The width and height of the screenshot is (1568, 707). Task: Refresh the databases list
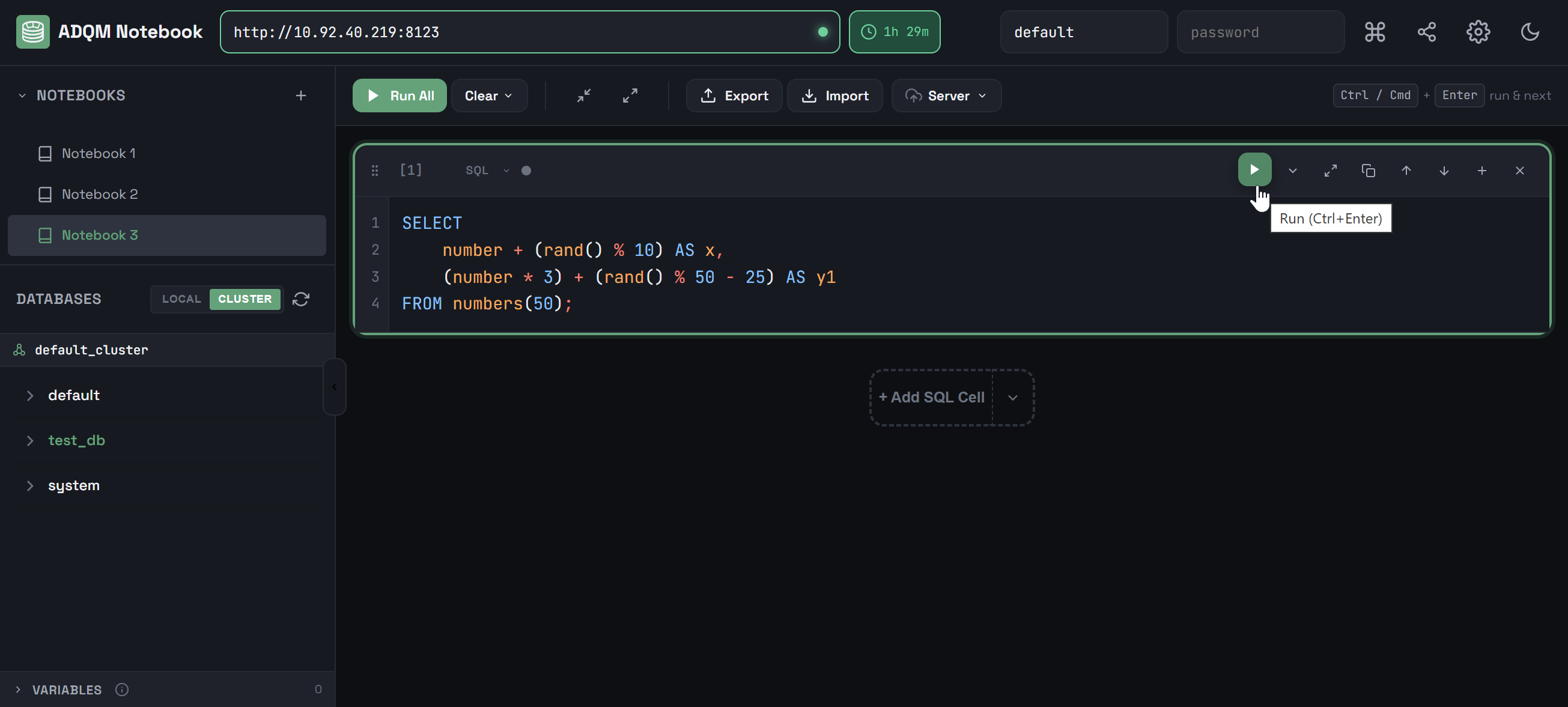[302, 299]
